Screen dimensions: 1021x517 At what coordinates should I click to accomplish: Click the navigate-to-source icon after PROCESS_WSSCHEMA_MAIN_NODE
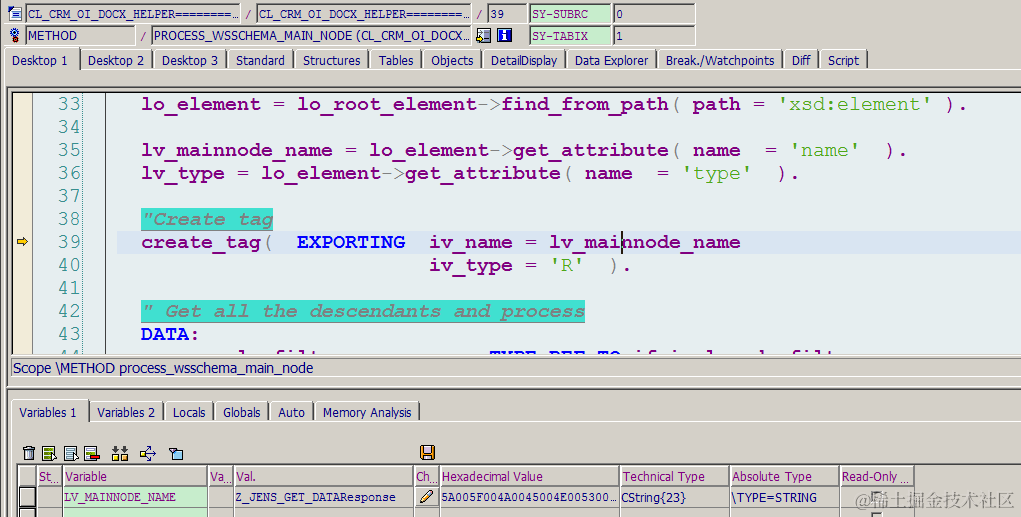(483, 35)
